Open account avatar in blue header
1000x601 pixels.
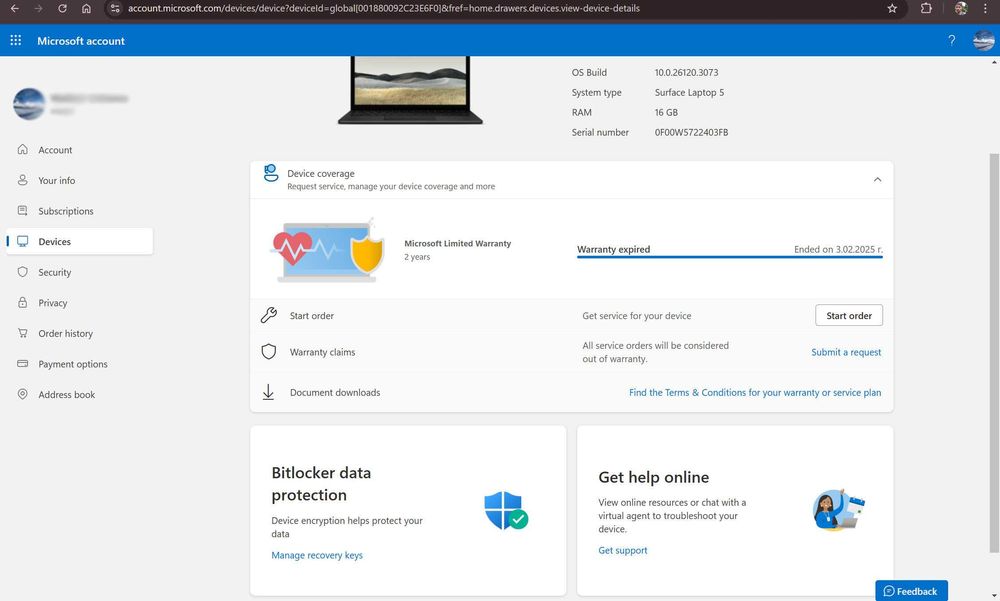click(983, 40)
